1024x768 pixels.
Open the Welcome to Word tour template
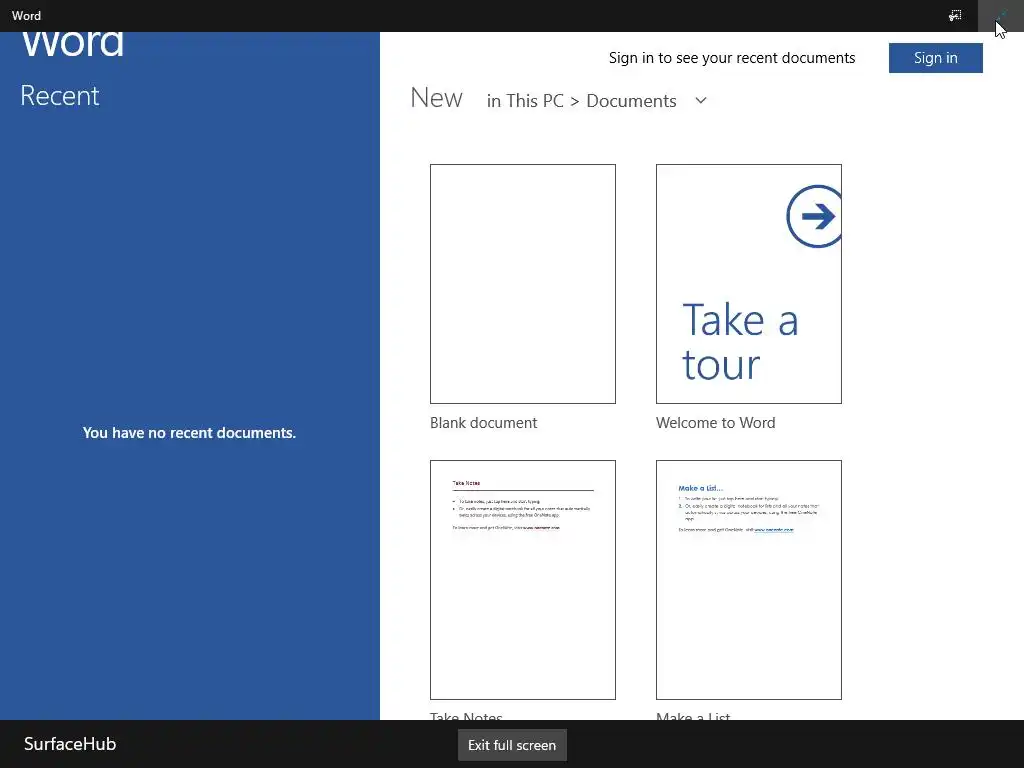click(x=748, y=284)
